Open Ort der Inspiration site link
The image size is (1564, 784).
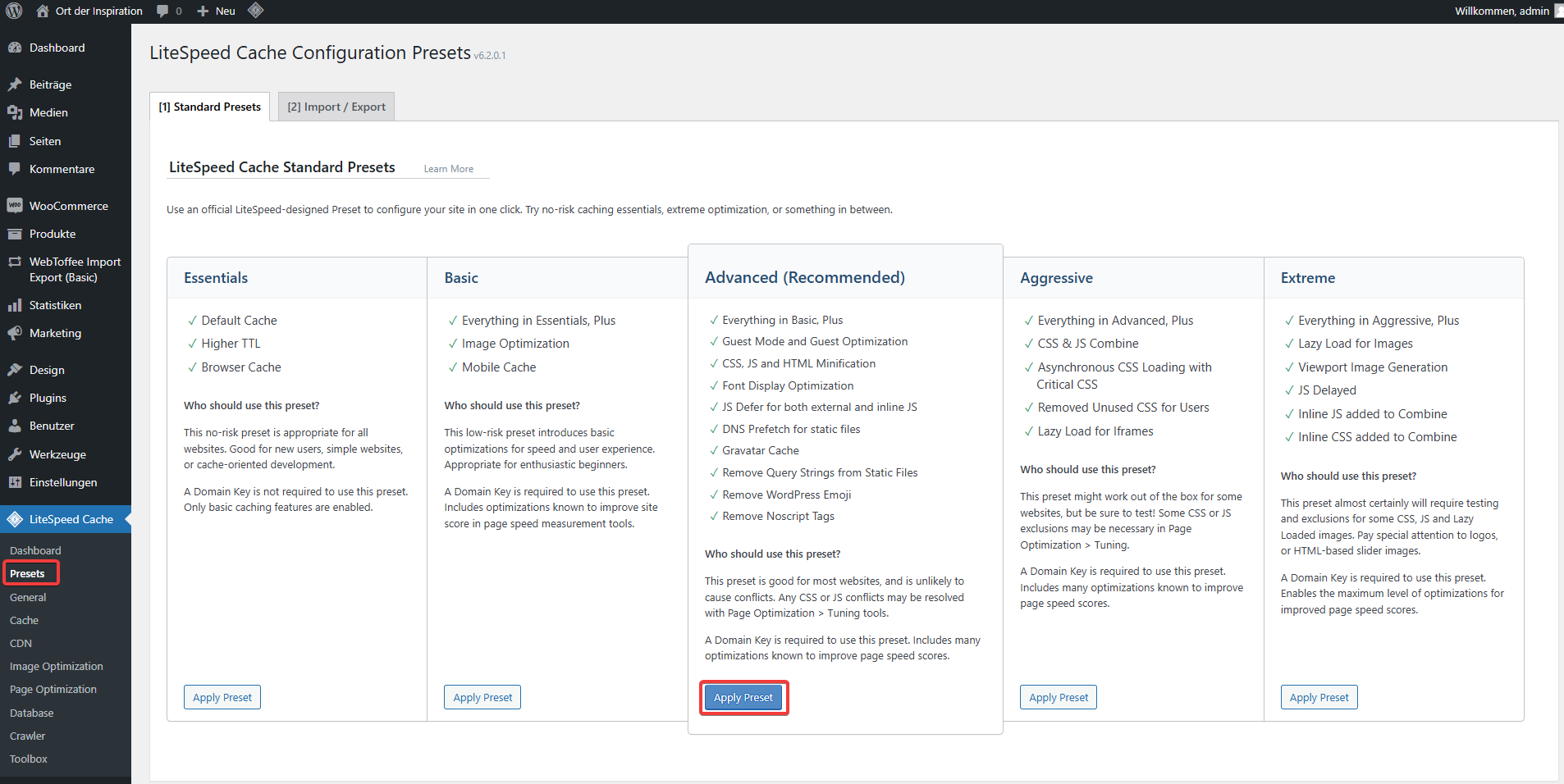point(99,11)
